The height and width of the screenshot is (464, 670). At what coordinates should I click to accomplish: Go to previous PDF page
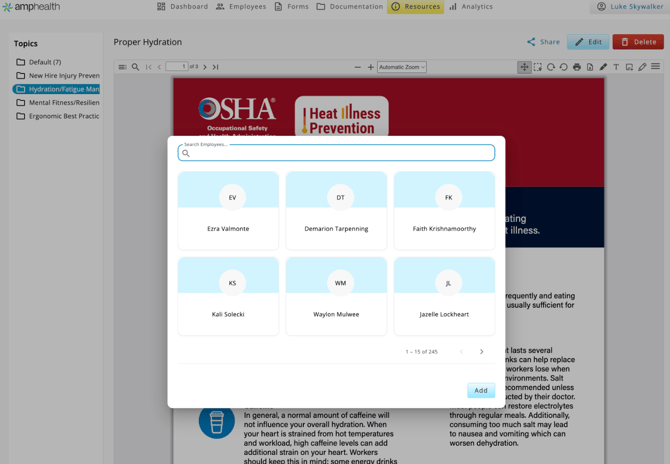tap(159, 67)
